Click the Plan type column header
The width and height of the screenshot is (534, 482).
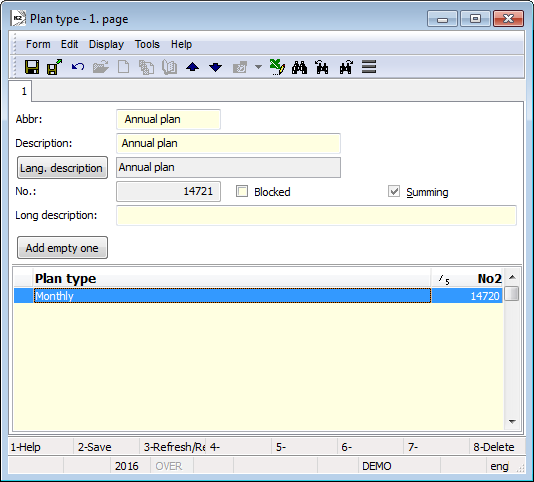[x=232, y=279]
